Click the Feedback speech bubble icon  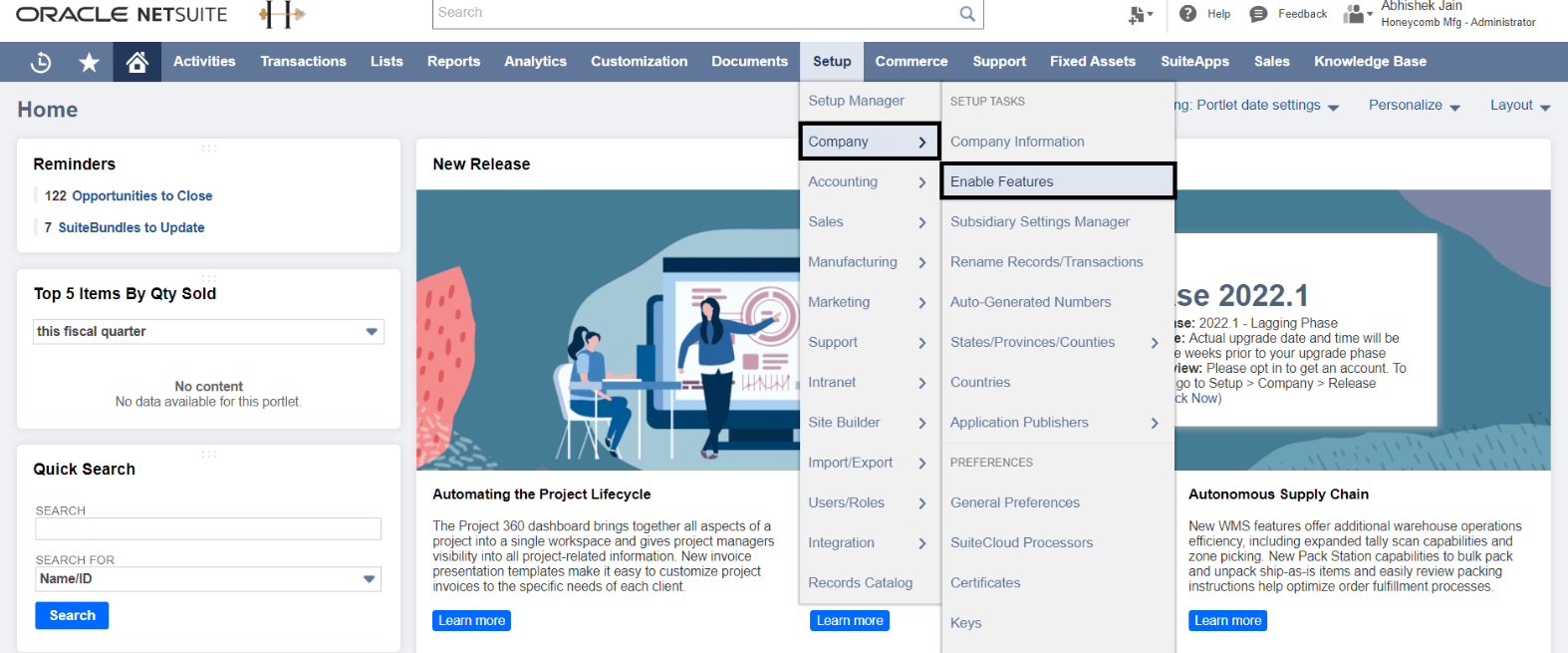[1258, 14]
